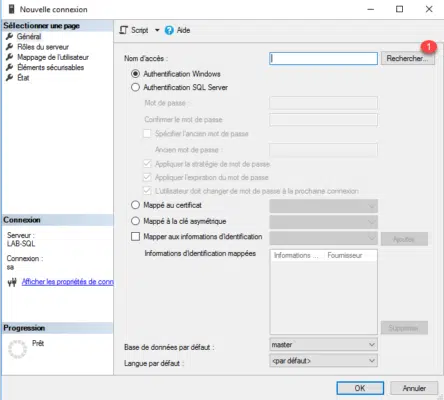Click the Script toolbar icon
The height and width of the screenshot is (400, 444).
(123, 30)
